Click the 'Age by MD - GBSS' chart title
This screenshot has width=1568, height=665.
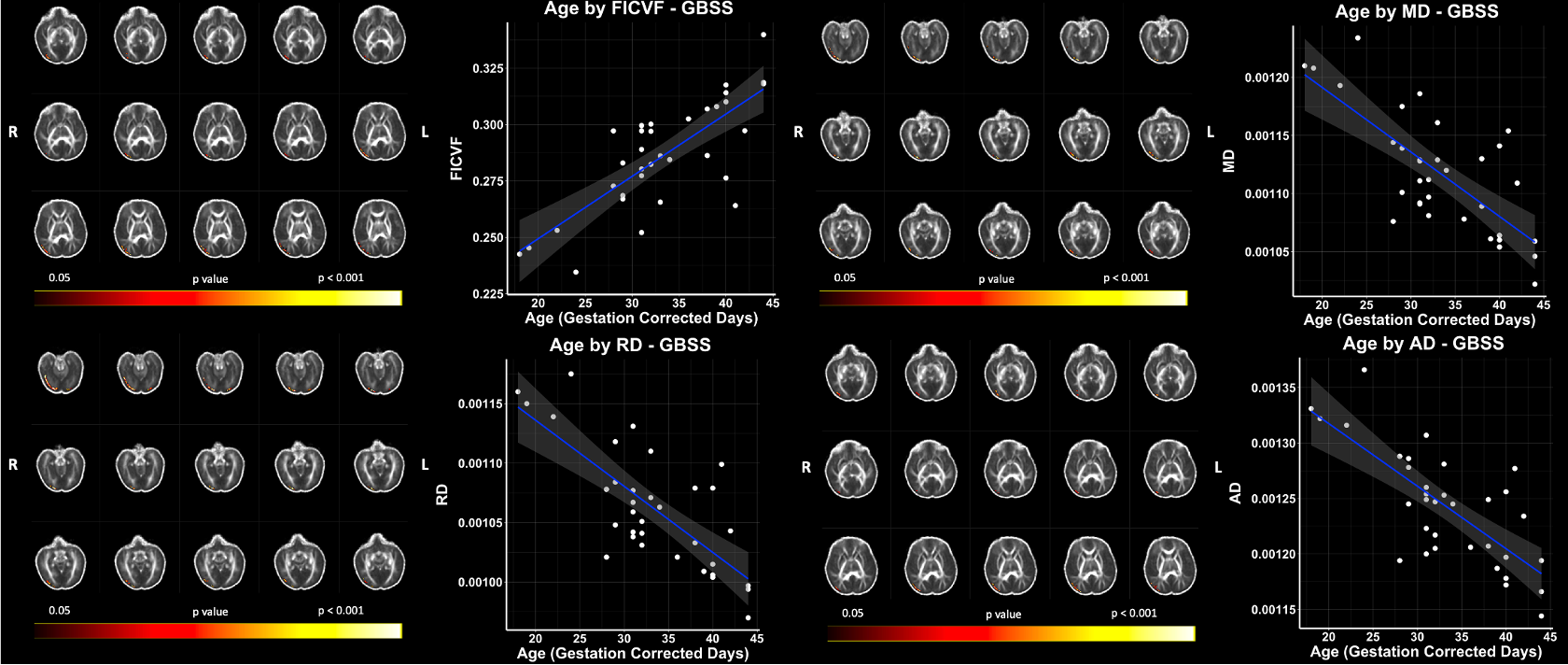click(x=1416, y=12)
